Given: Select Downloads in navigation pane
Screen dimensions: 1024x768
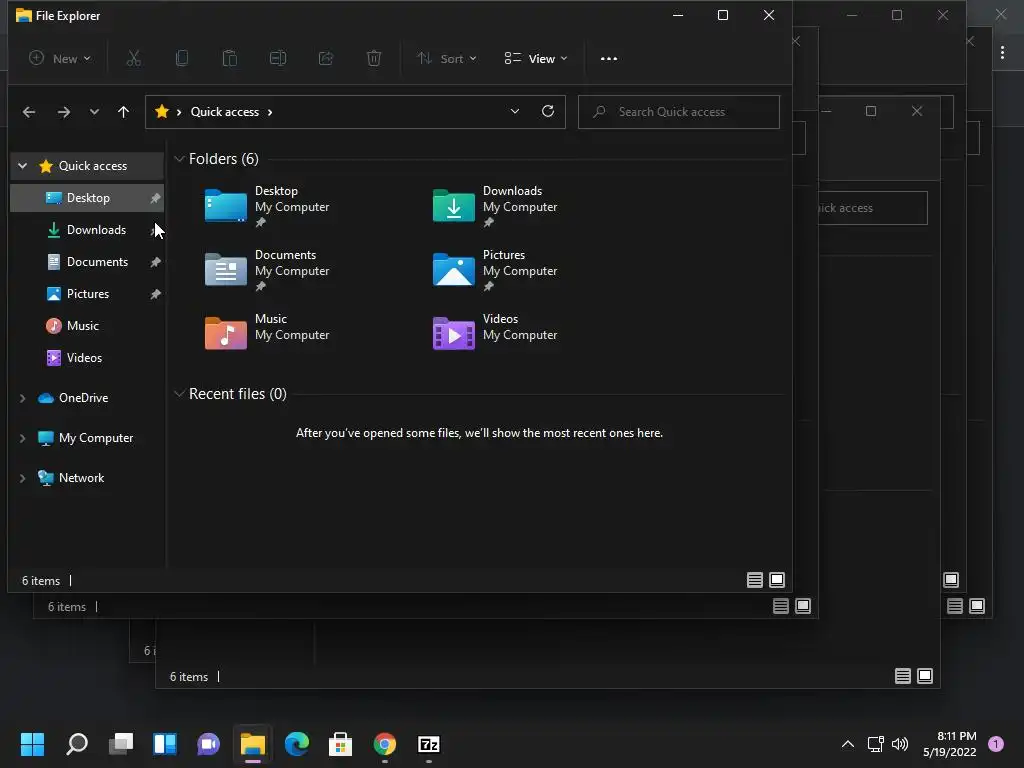Looking at the screenshot, I should 86,230.
